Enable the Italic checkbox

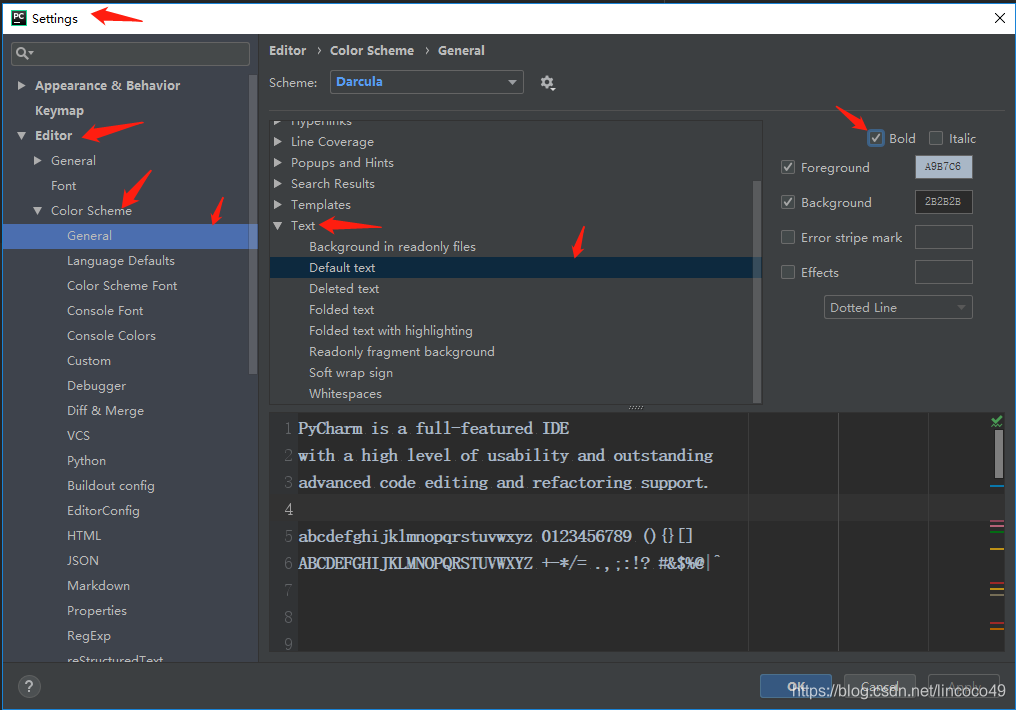pyautogui.click(x=936, y=138)
